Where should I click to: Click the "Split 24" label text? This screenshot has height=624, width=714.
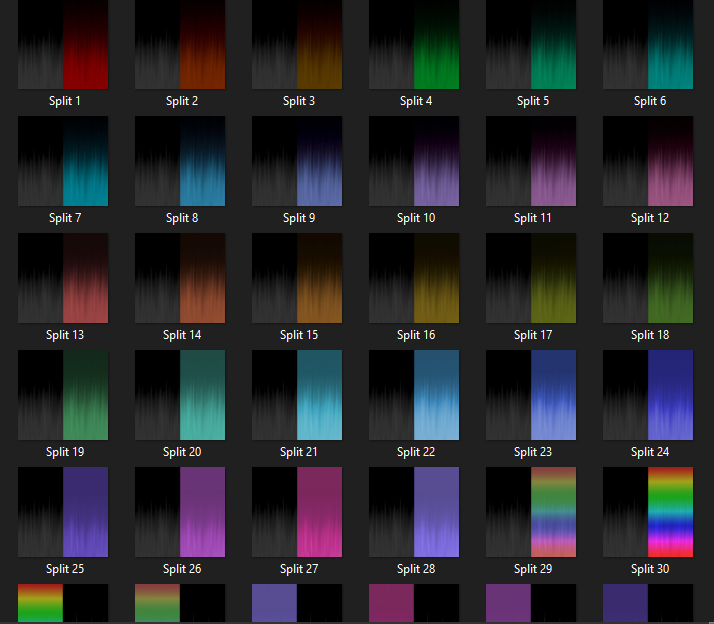tap(650, 452)
